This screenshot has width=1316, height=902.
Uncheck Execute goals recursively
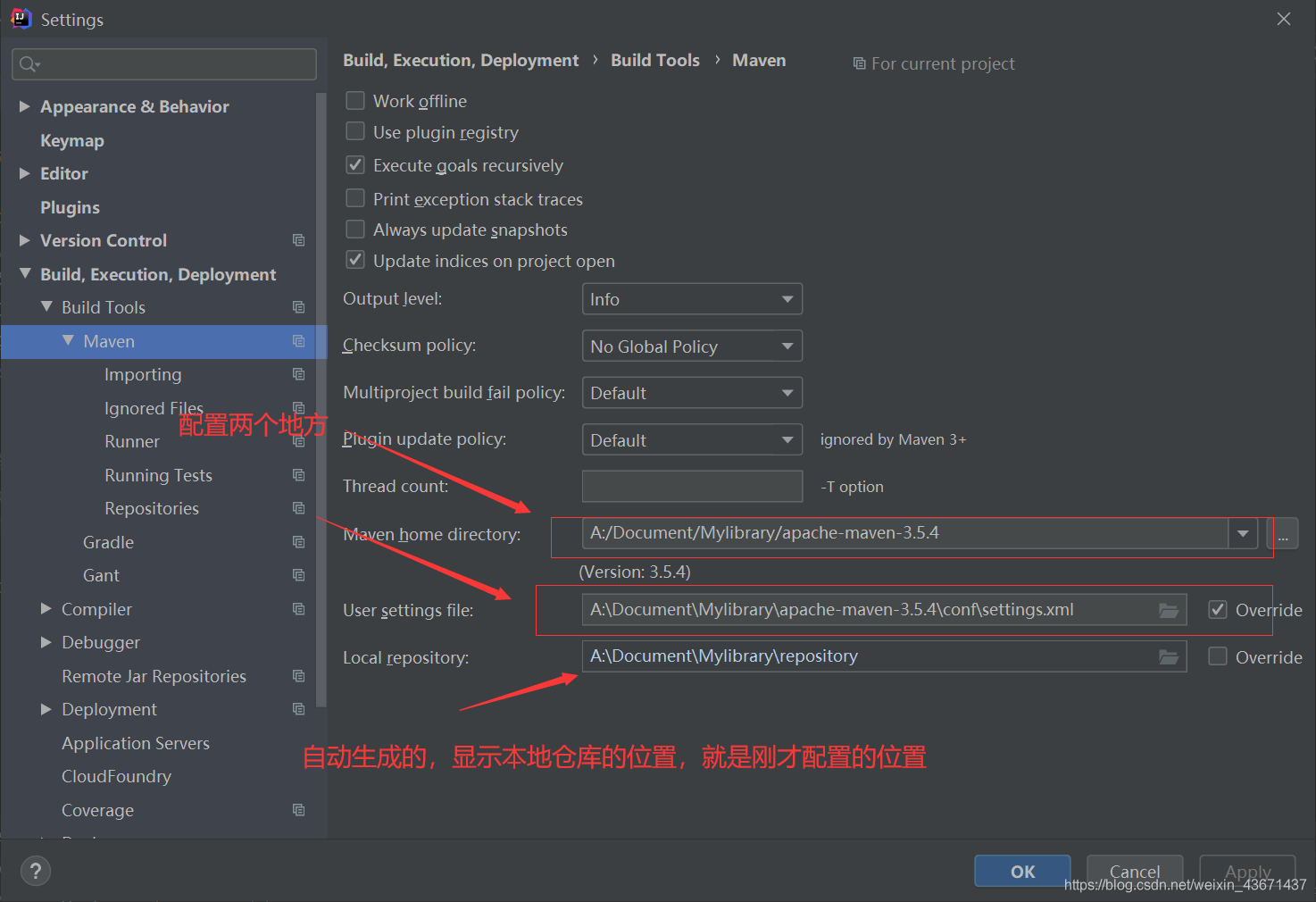coord(355,164)
